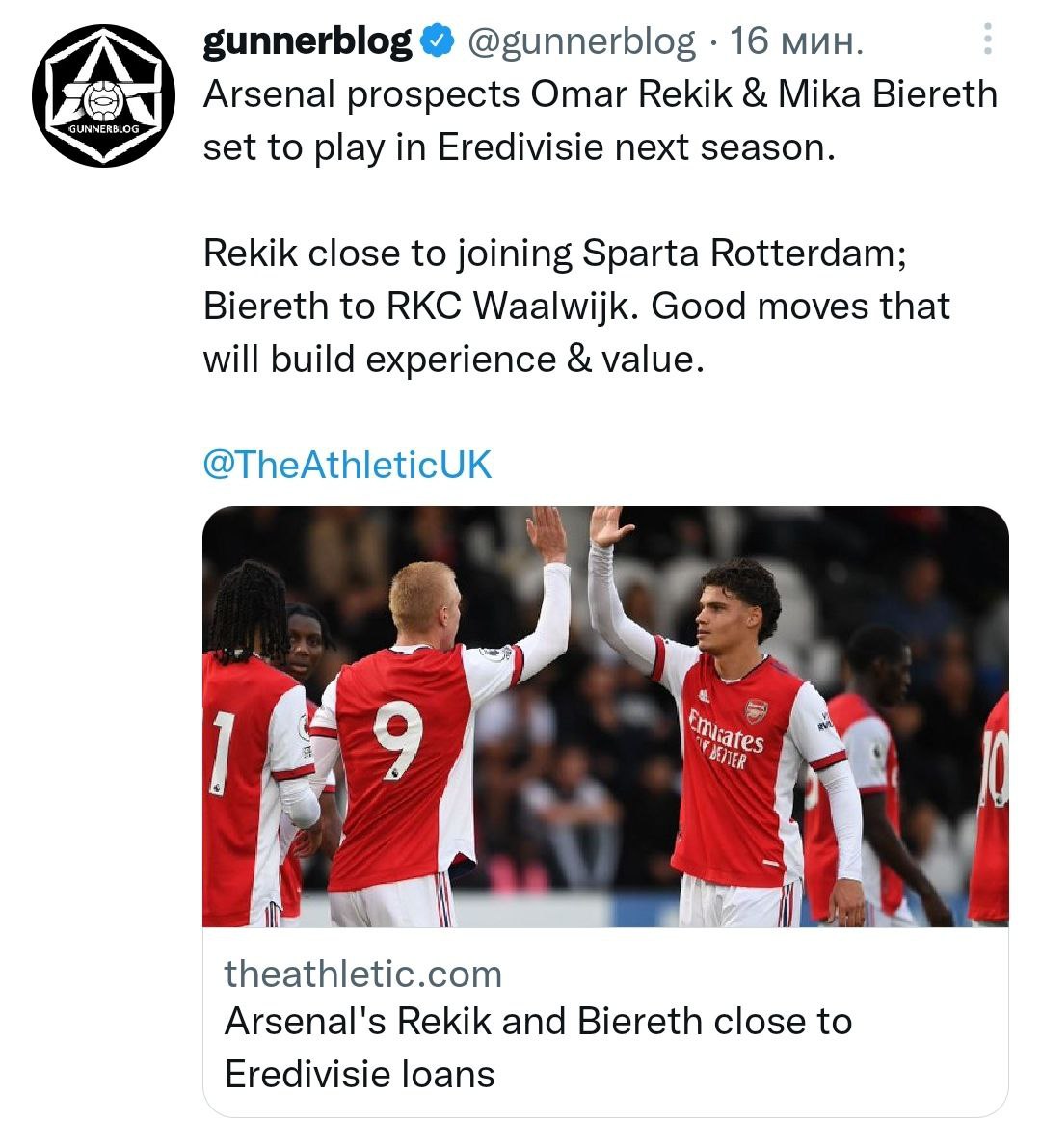
Task: Click the Arsenal crest on the player's shirt
Action: coord(757,711)
